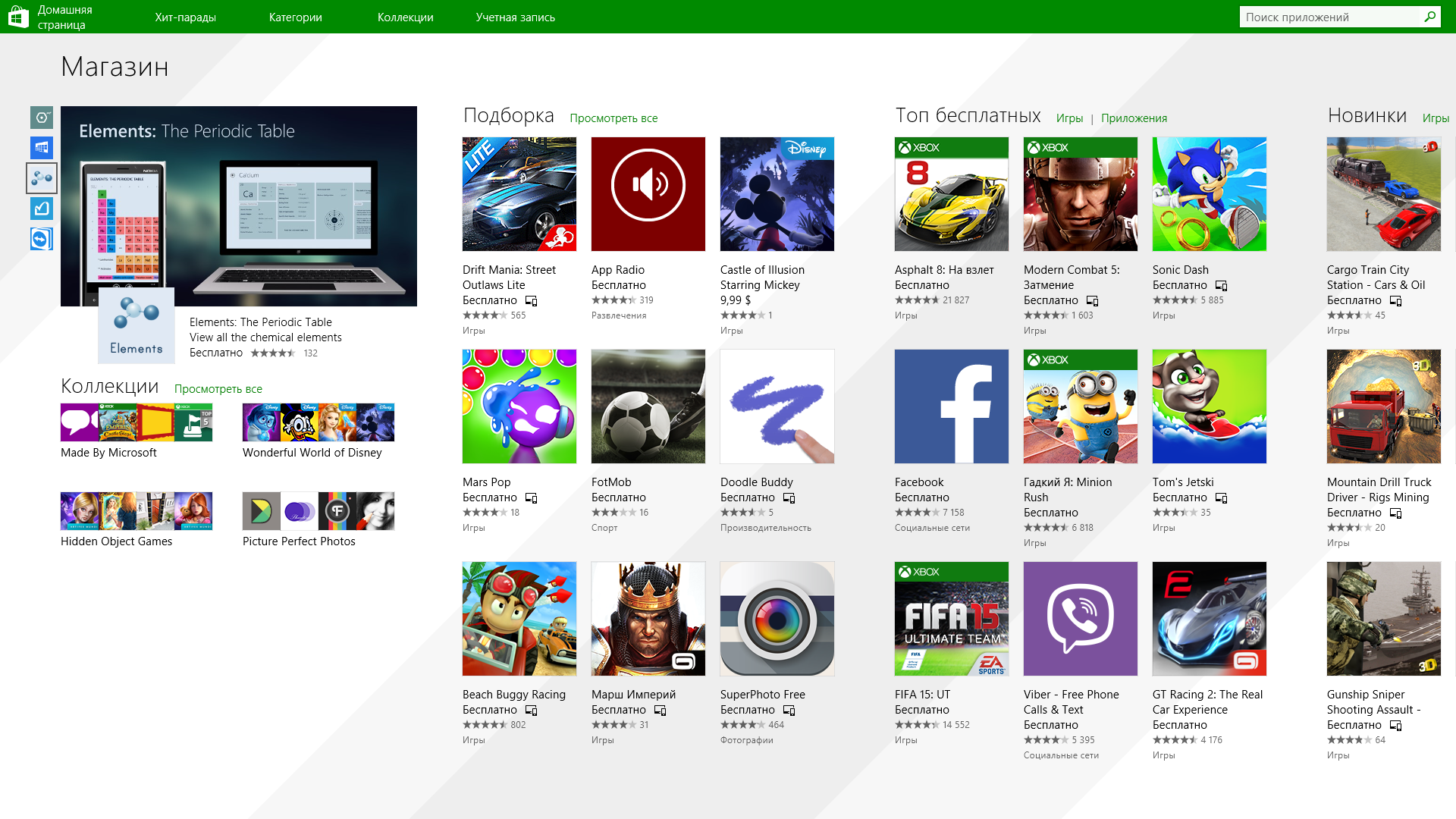
Task: Open the Топ бесплатных section heading
Action: coord(968,115)
